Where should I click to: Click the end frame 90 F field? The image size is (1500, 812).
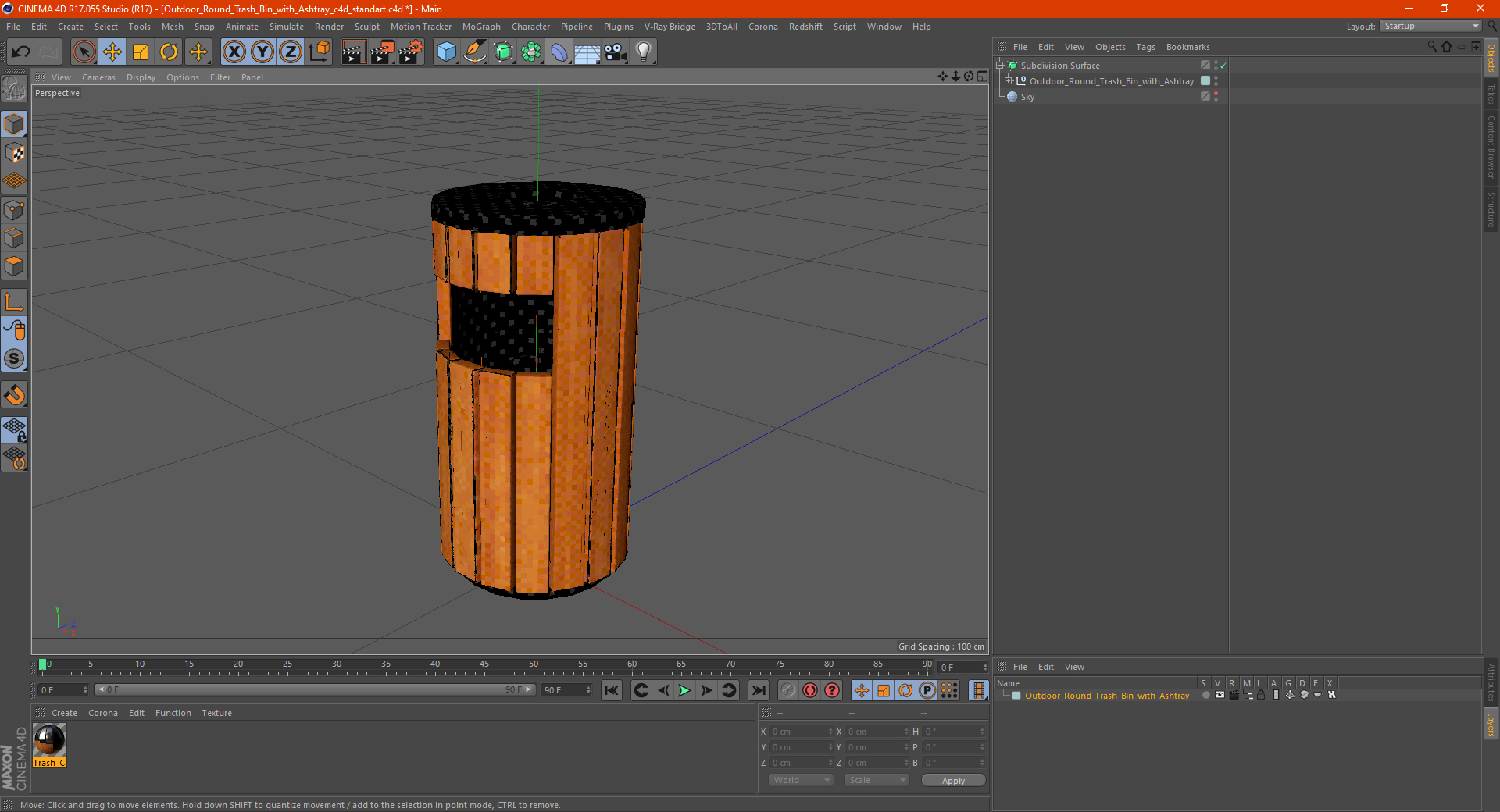tap(566, 690)
